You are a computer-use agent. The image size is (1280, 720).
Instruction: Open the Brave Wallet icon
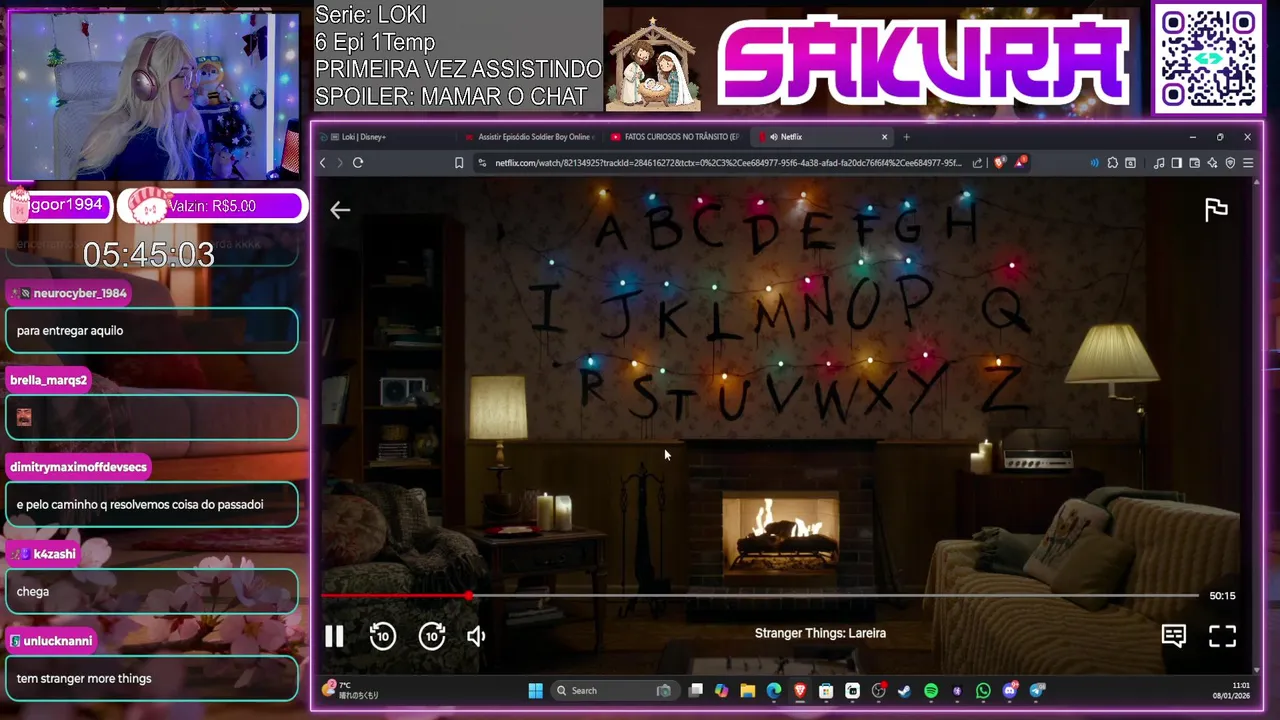(x=1194, y=163)
